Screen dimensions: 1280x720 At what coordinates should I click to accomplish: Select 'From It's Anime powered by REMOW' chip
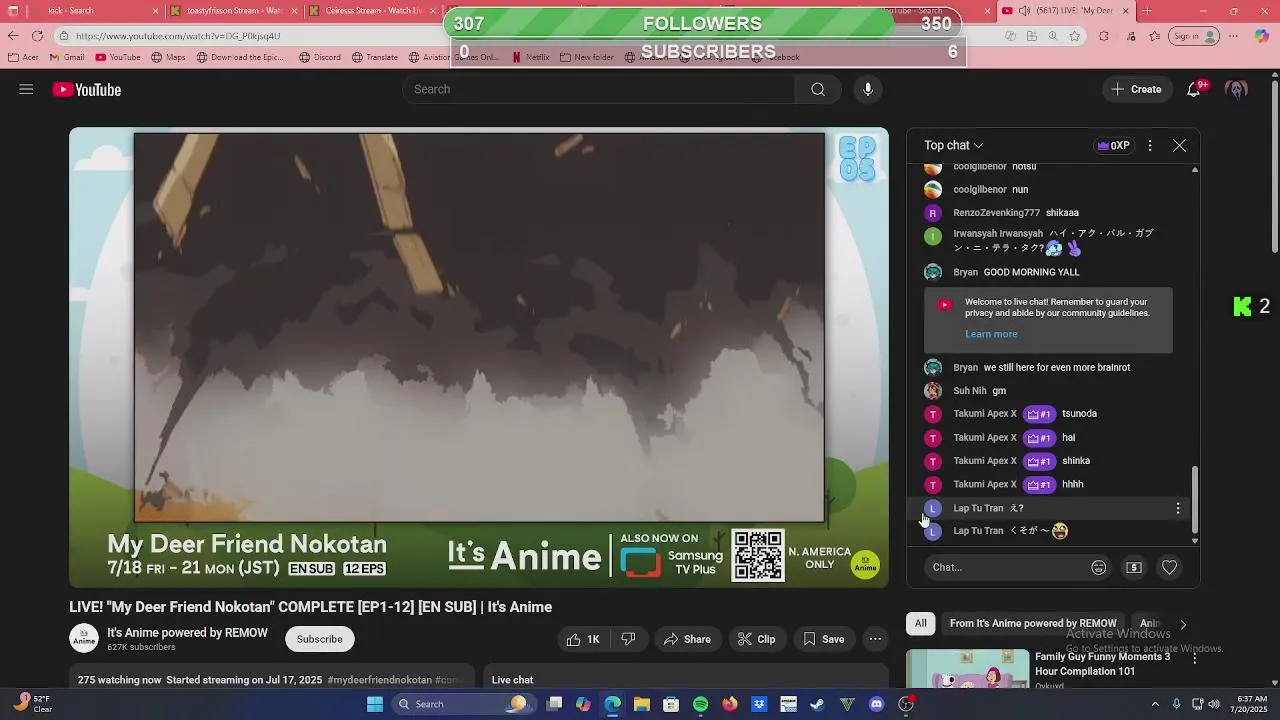tap(1033, 623)
